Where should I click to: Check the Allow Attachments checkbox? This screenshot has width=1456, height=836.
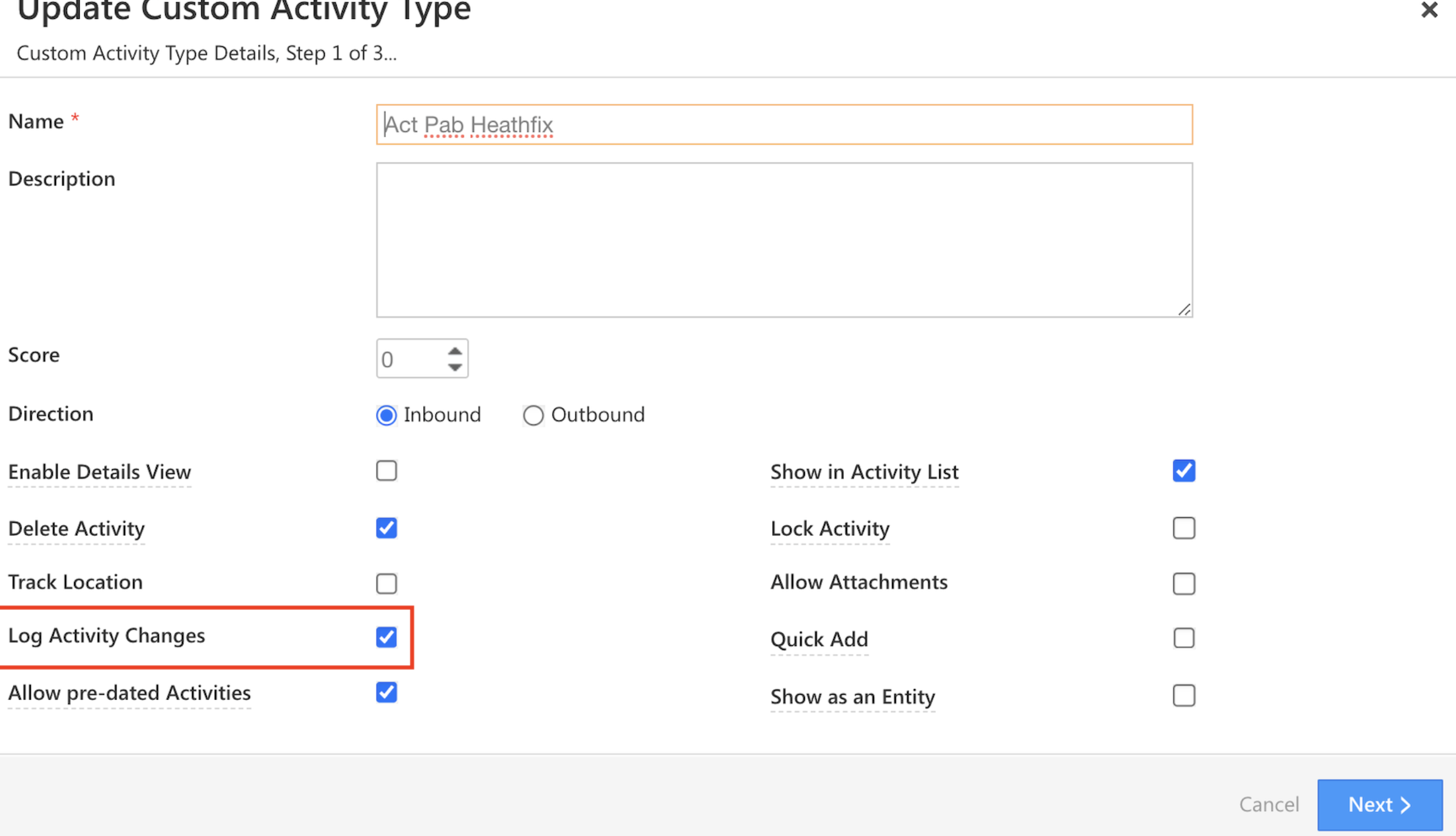click(1184, 583)
